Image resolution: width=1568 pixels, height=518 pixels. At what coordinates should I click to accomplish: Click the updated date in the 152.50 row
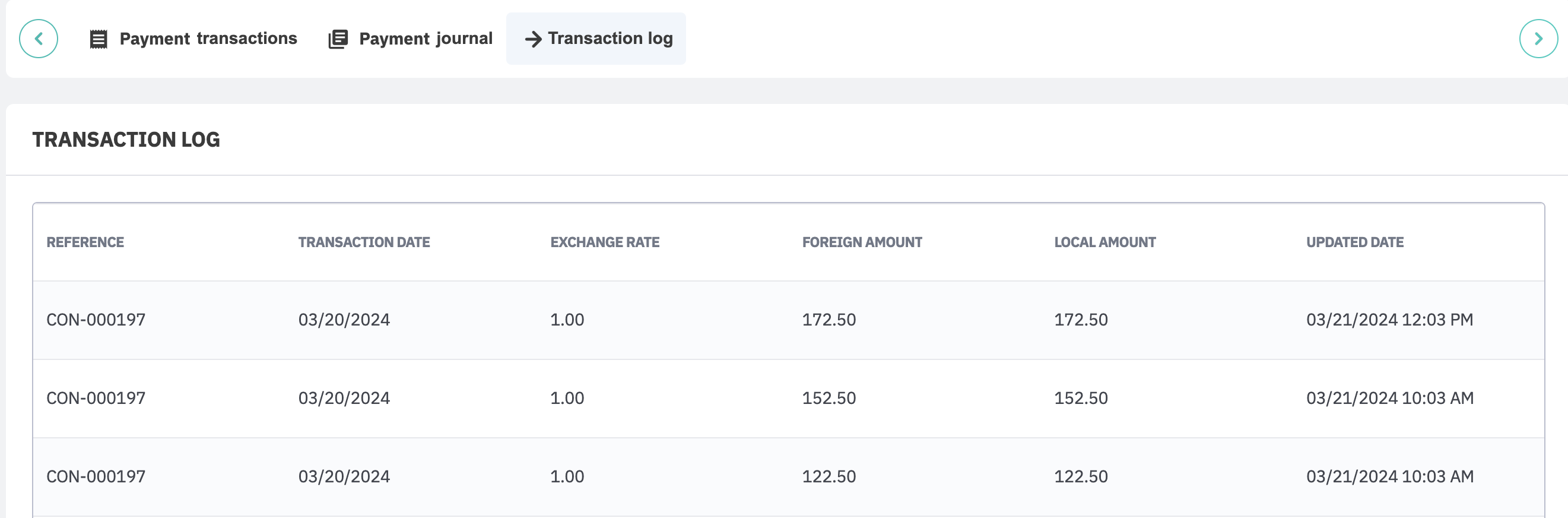pyautogui.click(x=1389, y=399)
